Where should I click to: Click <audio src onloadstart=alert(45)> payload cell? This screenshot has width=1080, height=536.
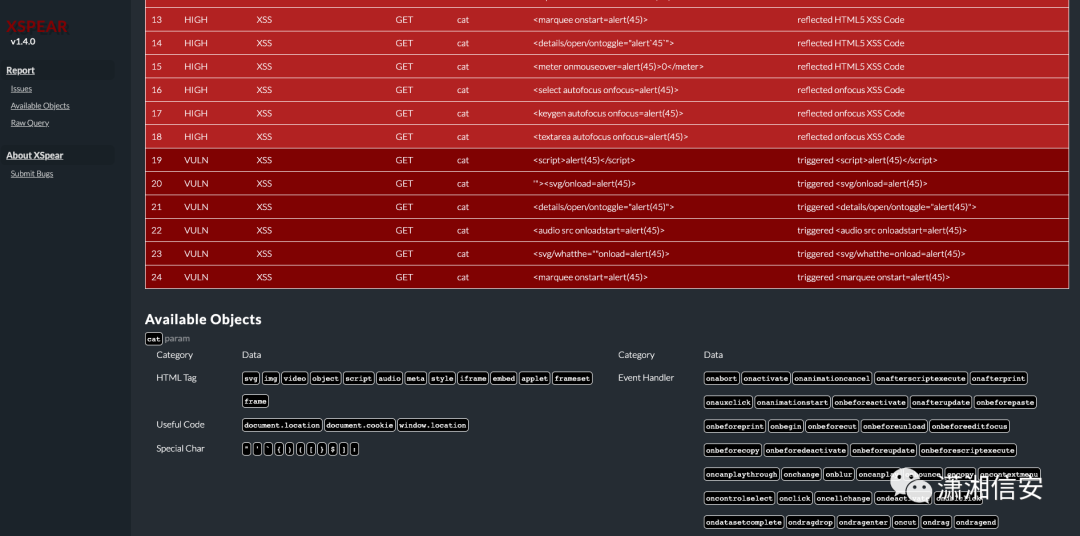[599, 230]
